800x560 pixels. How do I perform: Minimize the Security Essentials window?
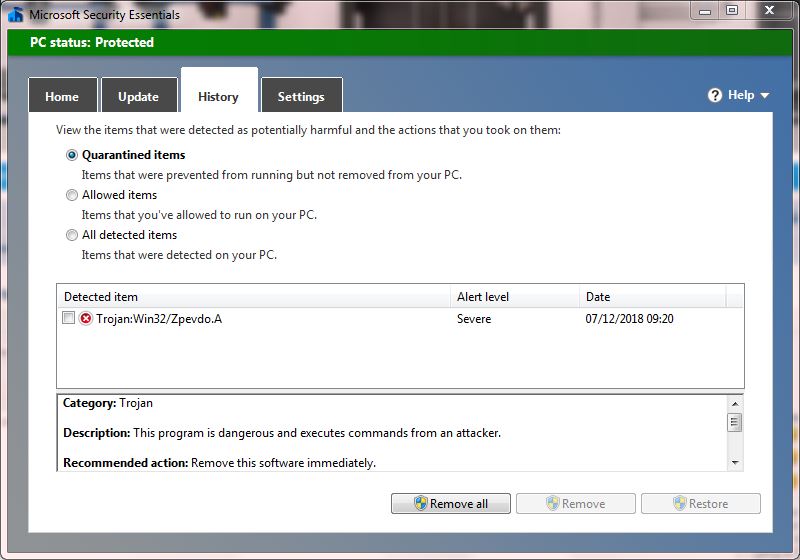point(706,11)
